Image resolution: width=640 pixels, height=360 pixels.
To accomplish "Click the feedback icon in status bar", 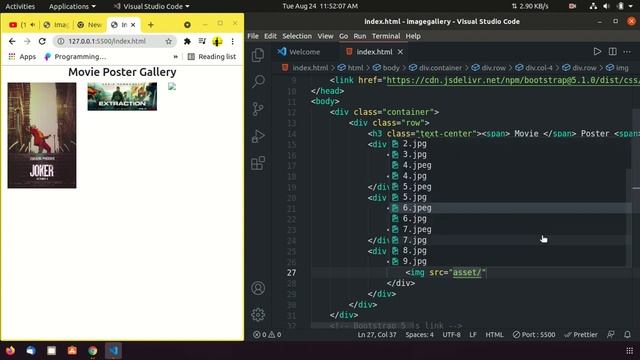I will (611, 335).
